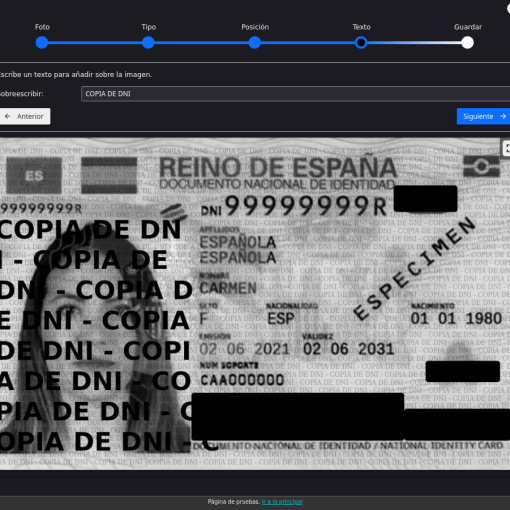Click the left arrow icon in the Anterior button
510x510 pixels.
(x=8, y=116)
